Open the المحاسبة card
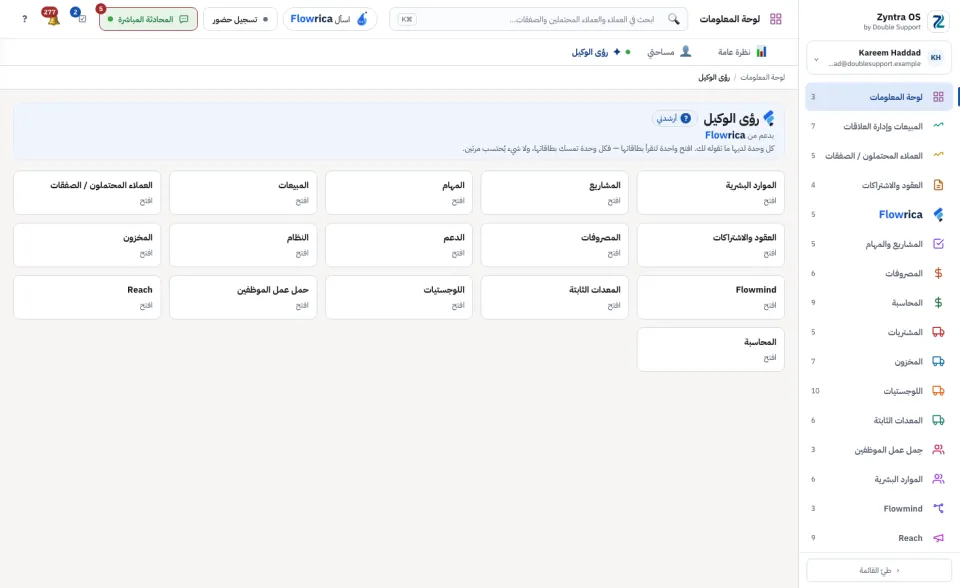Image resolution: width=960 pixels, height=588 pixels. (711, 350)
